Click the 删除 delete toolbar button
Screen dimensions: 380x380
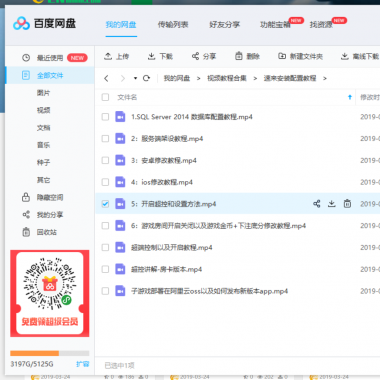[x=247, y=56]
